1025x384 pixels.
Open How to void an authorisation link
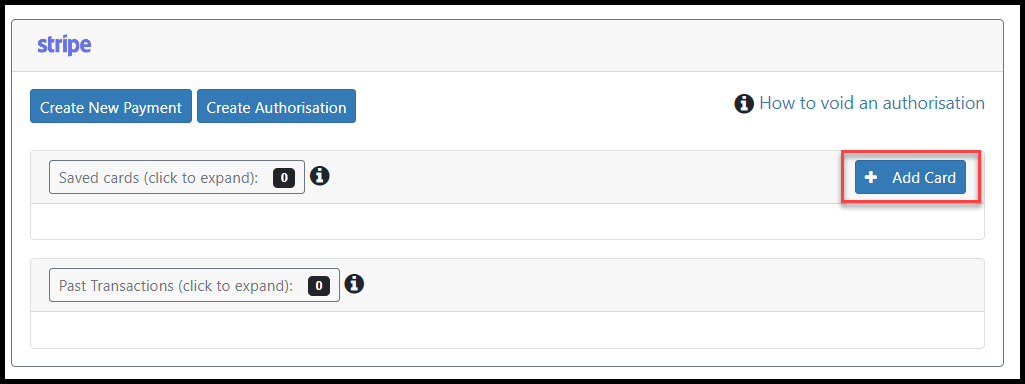871,103
